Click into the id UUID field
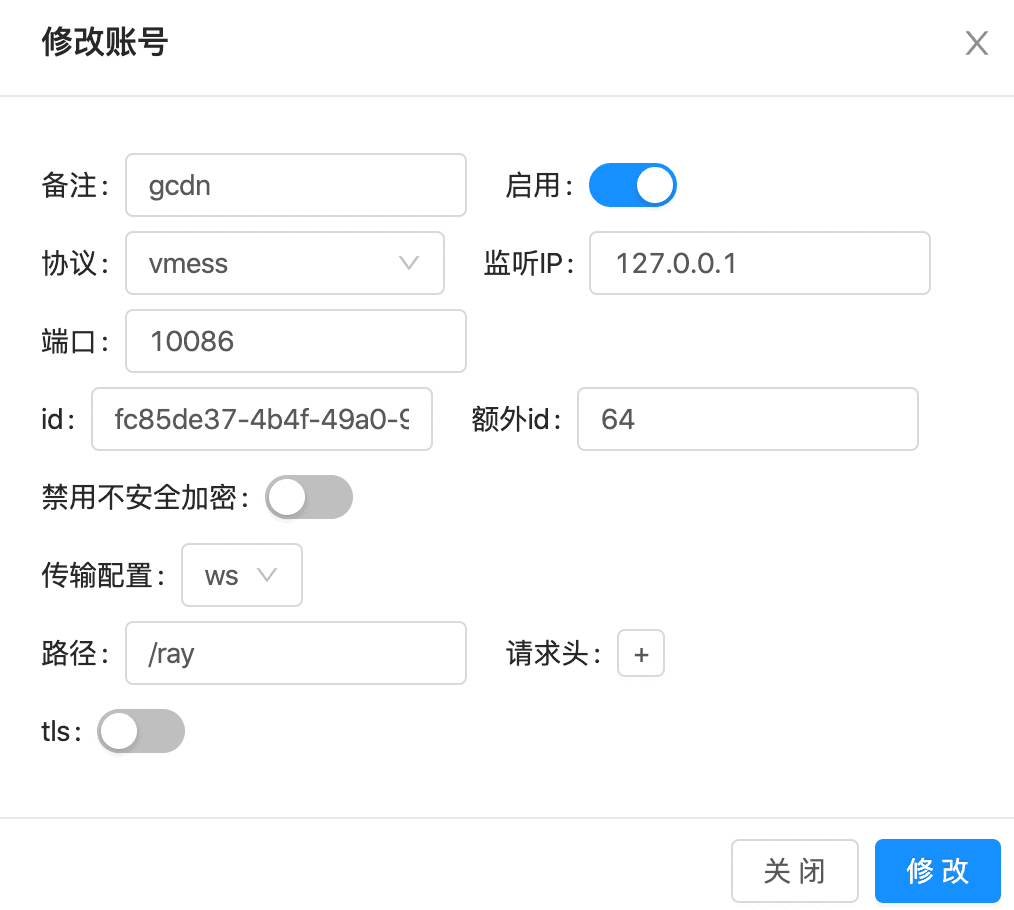This screenshot has height=910, width=1014. pos(262,419)
